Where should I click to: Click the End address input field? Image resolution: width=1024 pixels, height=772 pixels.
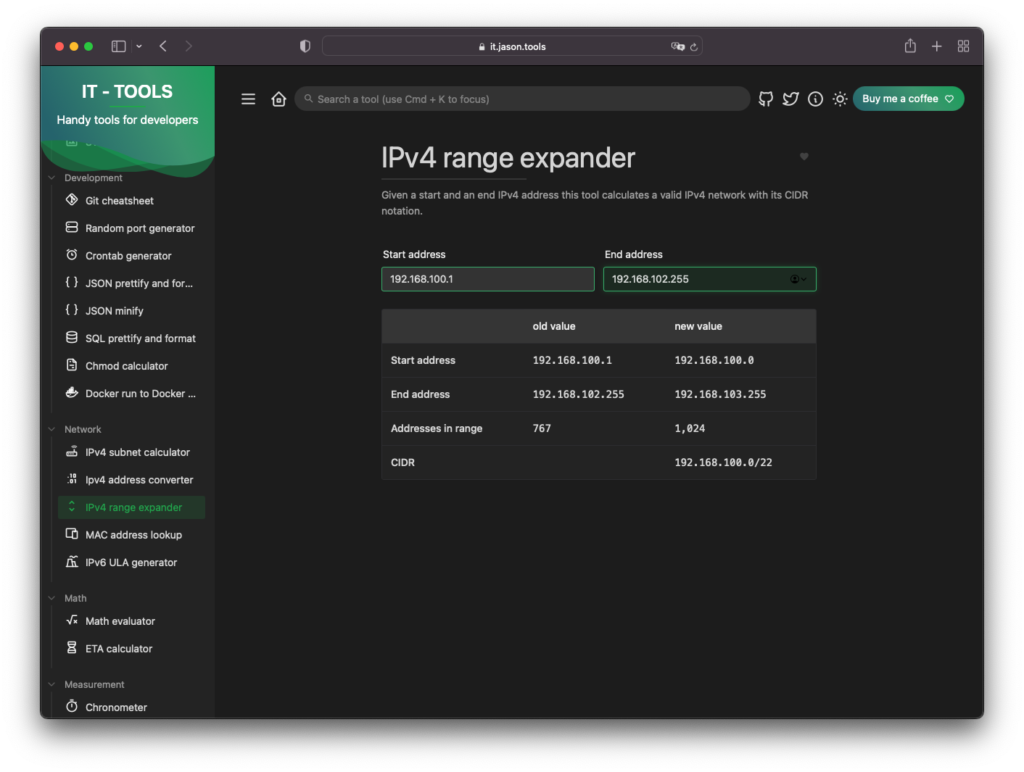pyautogui.click(x=709, y=279)
